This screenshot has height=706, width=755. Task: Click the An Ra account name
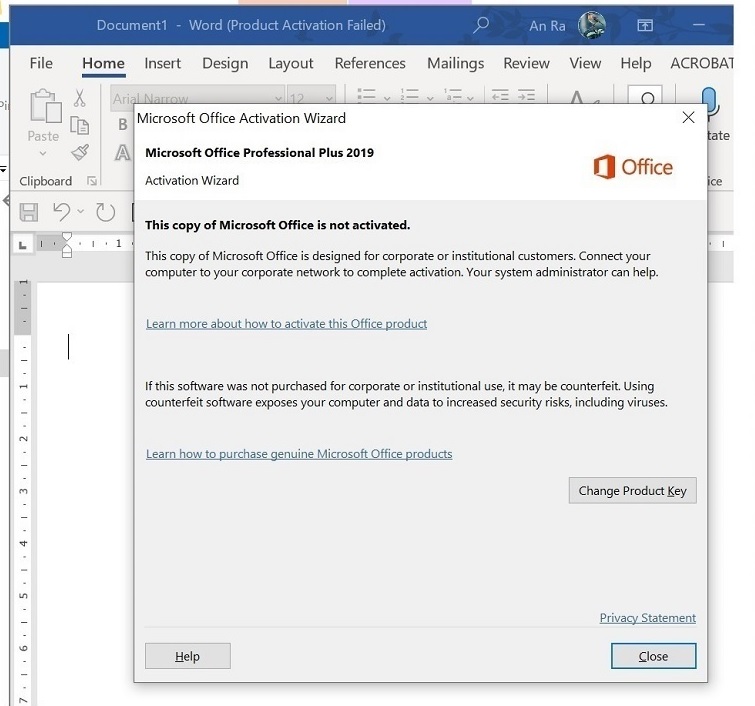point(547,26)
